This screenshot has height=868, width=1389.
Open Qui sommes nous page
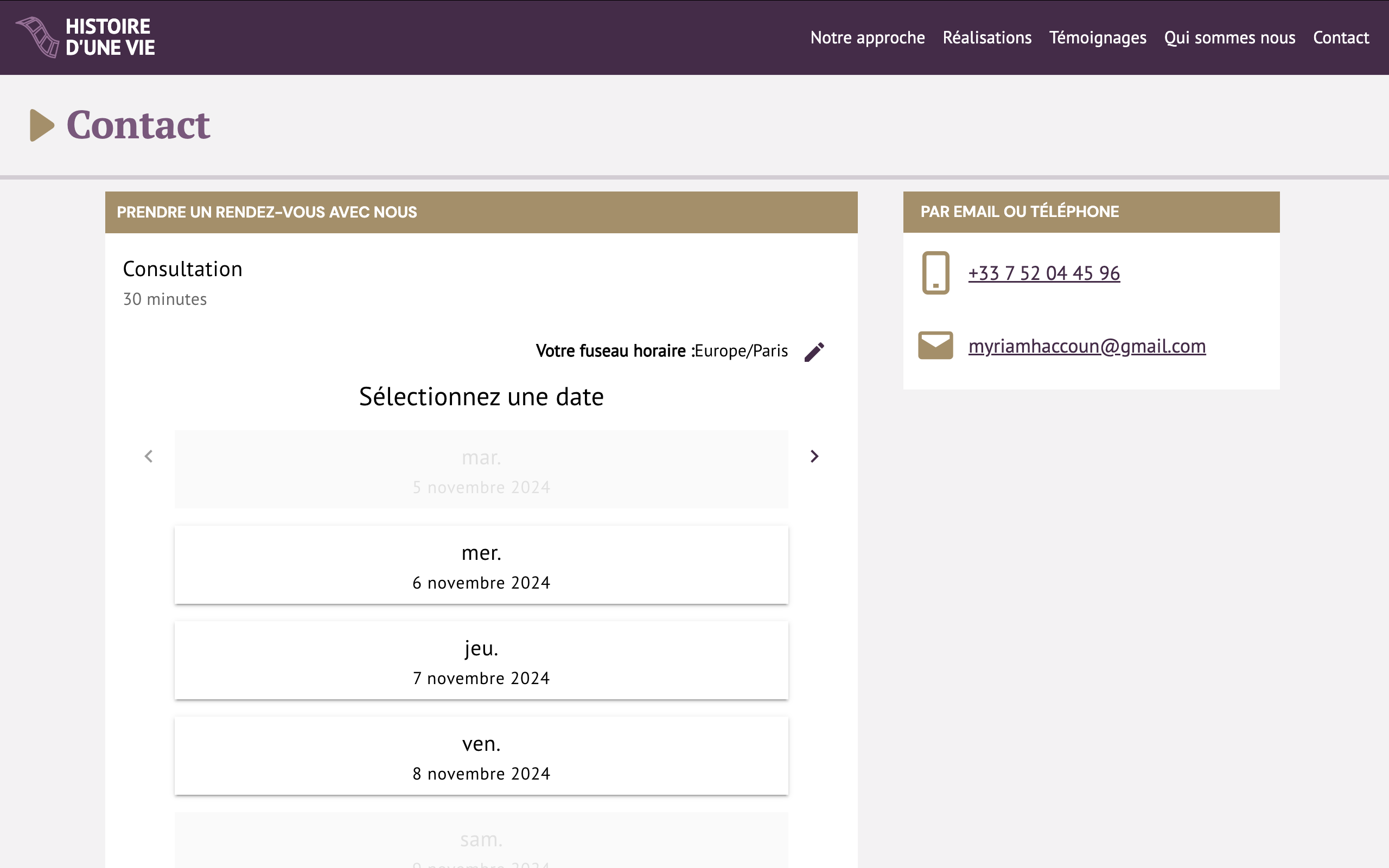tap(1229, 38)
